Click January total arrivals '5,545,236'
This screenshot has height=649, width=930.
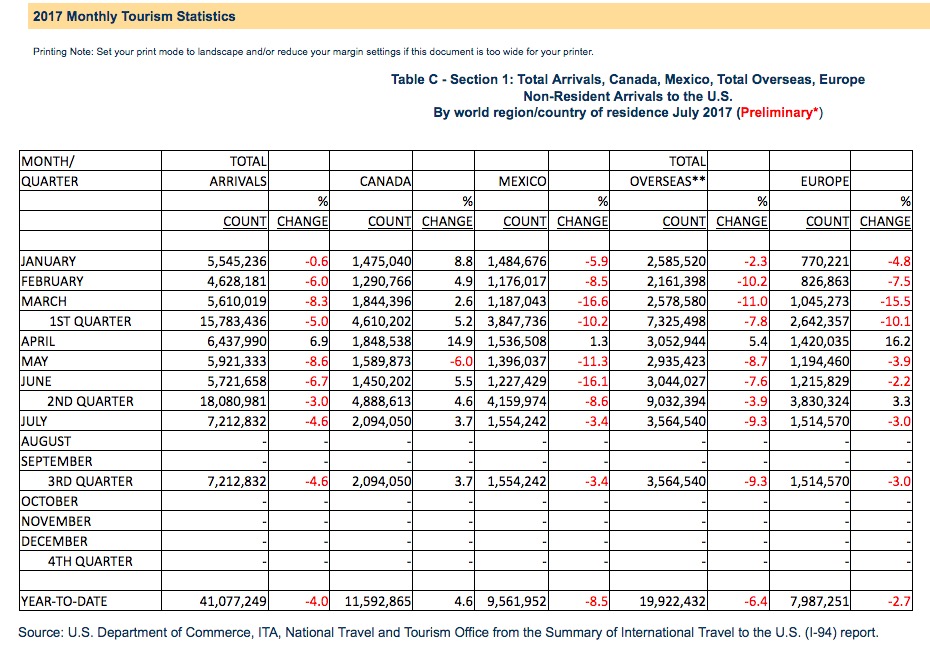pyautogui.click(x=237, y=262)
